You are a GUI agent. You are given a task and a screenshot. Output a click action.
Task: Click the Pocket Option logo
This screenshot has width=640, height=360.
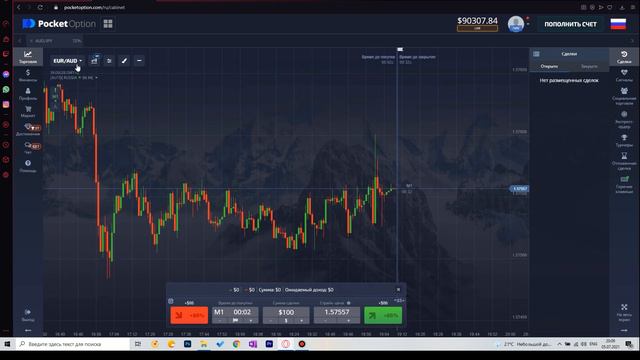pyautogui.click(x=59, y=24)
